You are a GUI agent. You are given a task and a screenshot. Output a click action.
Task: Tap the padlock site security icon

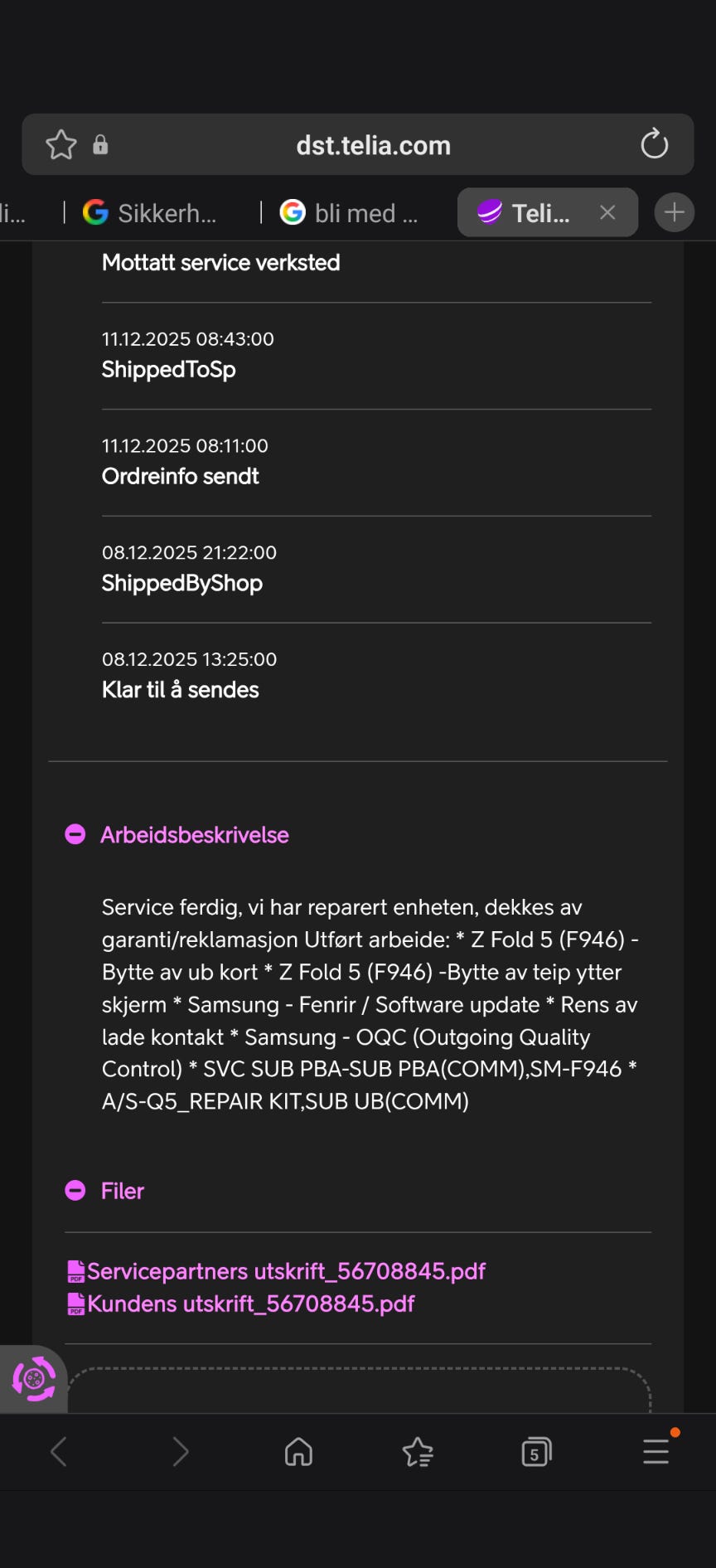click(100, 145)
